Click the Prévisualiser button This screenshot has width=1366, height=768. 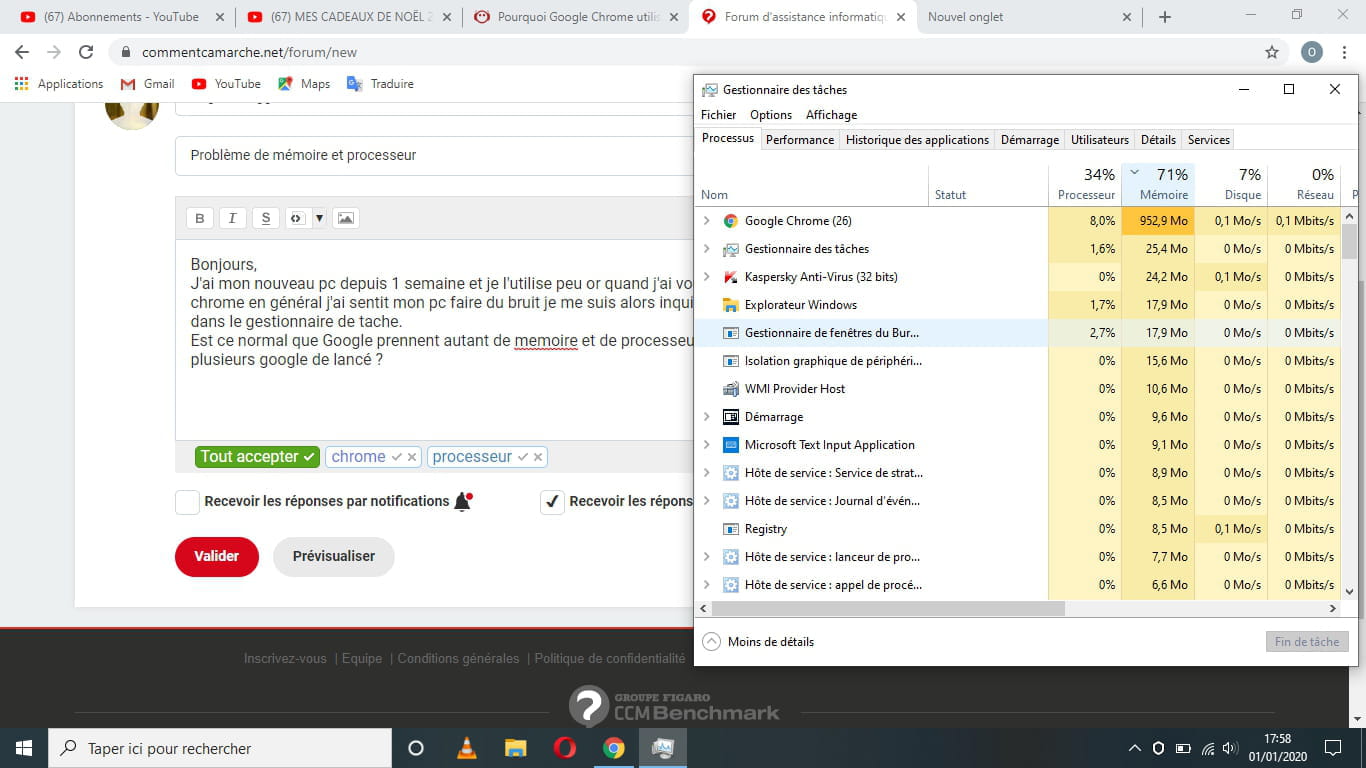click(x=333, y=557)
